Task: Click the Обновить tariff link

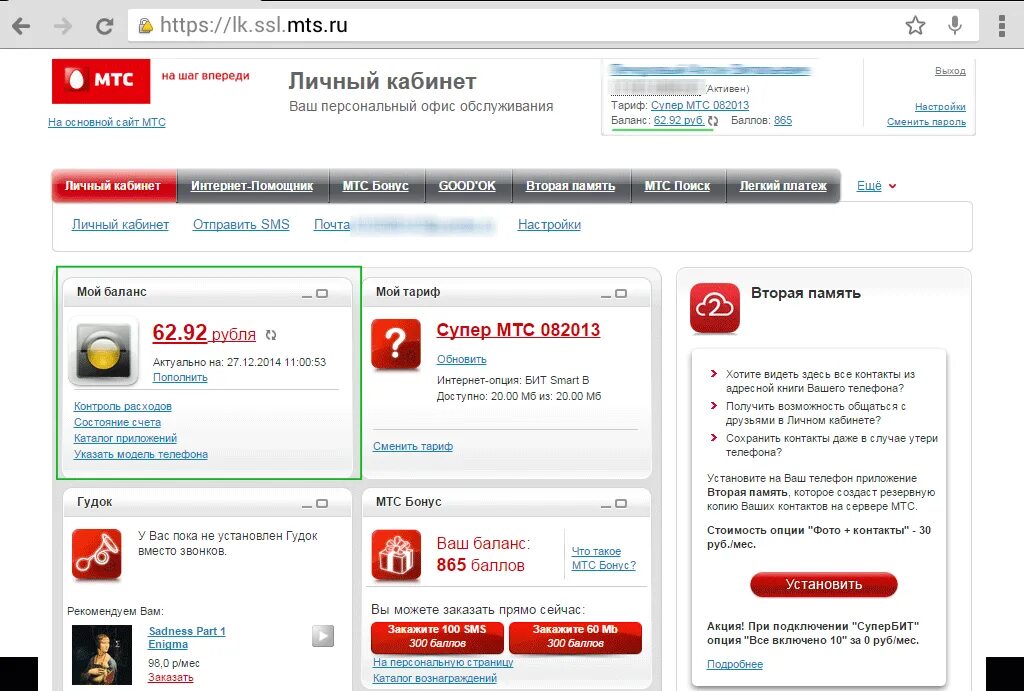Action: tap(462, 360)
